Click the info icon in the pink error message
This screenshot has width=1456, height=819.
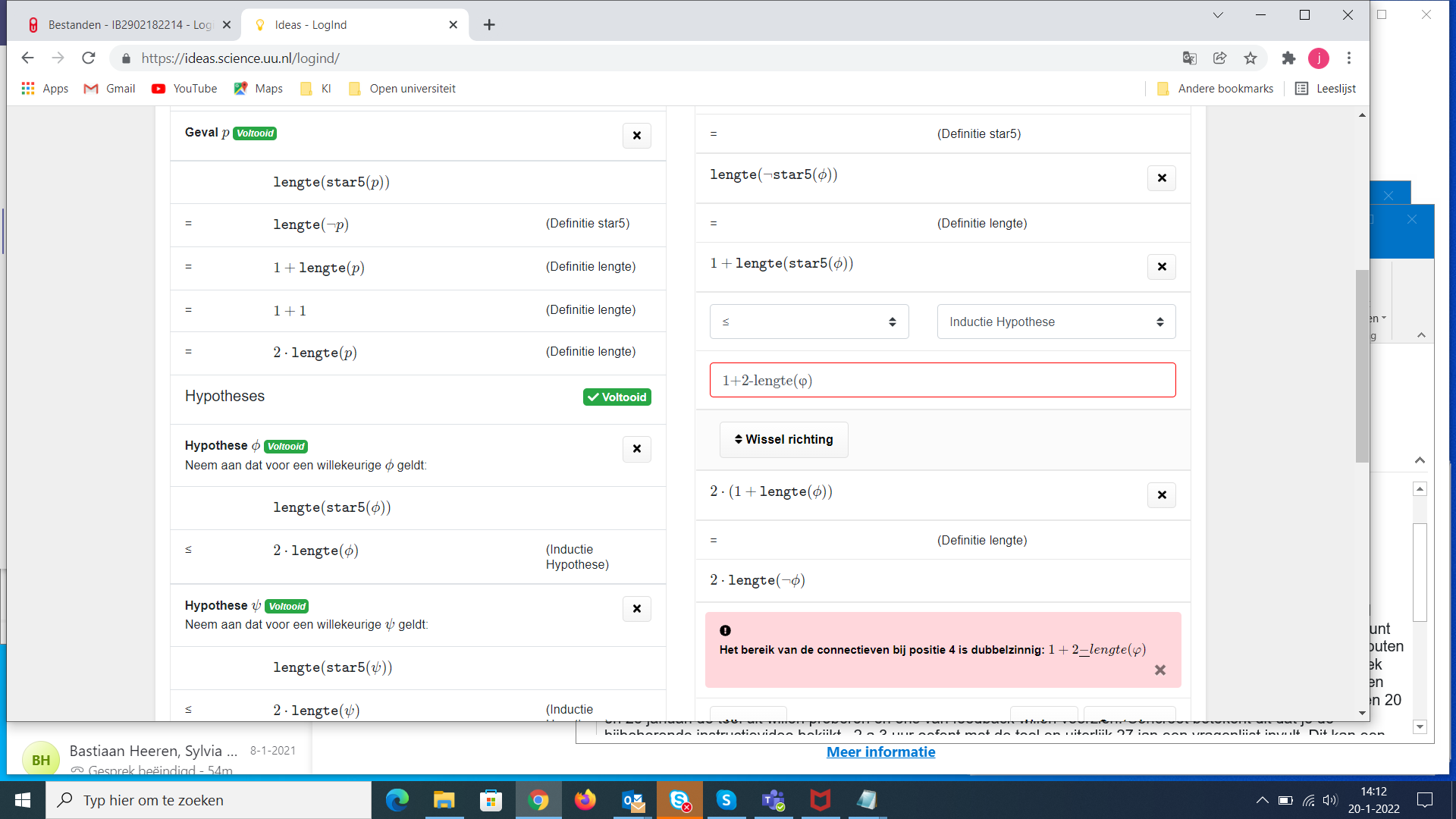point(726,630)
